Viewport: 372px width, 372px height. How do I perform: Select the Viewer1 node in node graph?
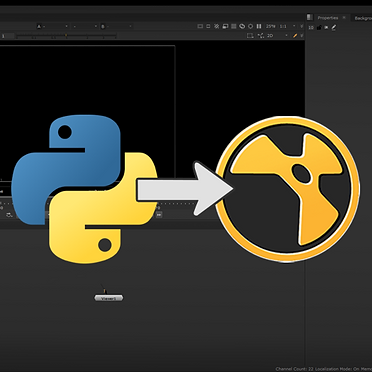tap(108, 298)
